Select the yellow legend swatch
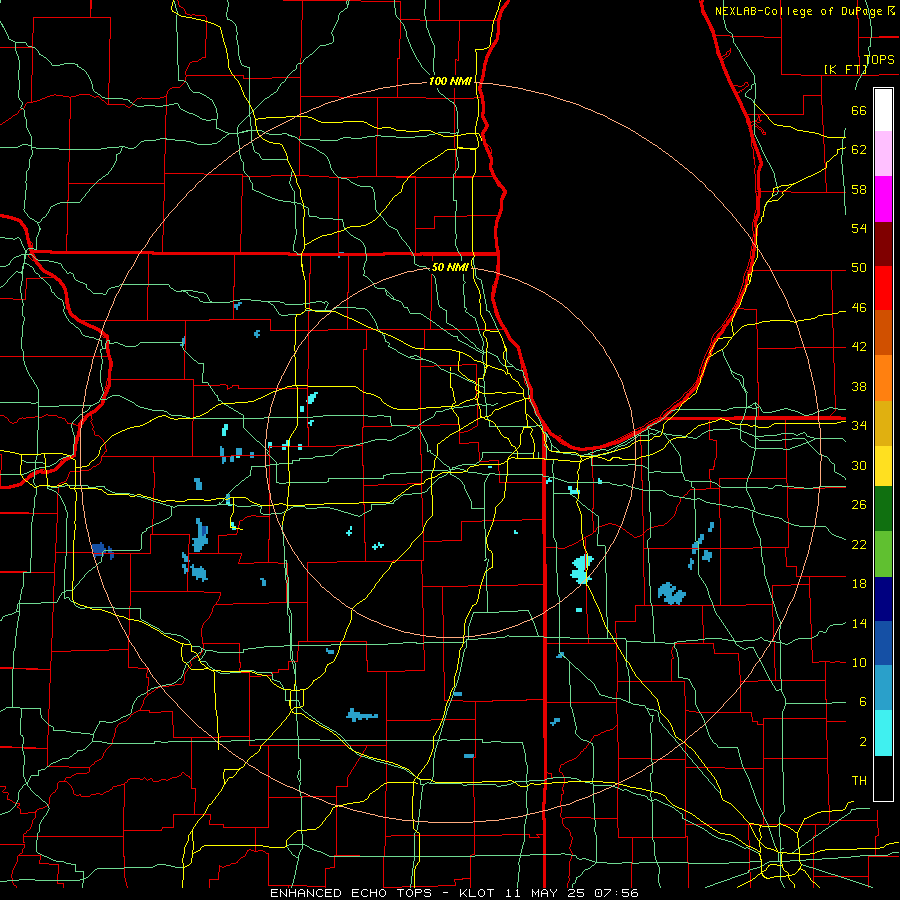The width and height of the screenshot is (900, 900). [883, 465]
